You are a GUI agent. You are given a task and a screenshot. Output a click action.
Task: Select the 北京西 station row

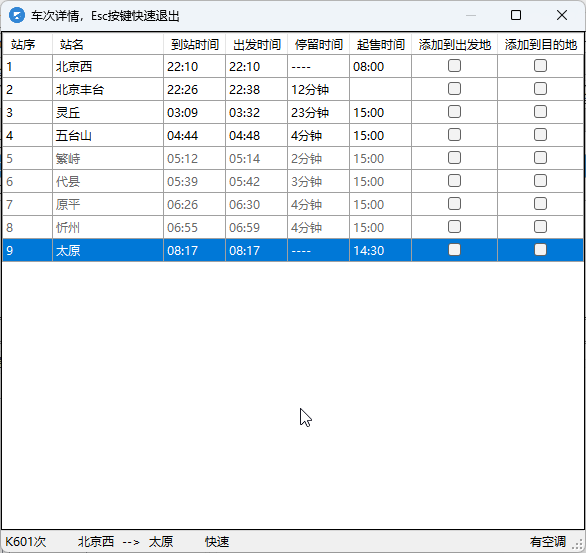click(x=293, y=67)
